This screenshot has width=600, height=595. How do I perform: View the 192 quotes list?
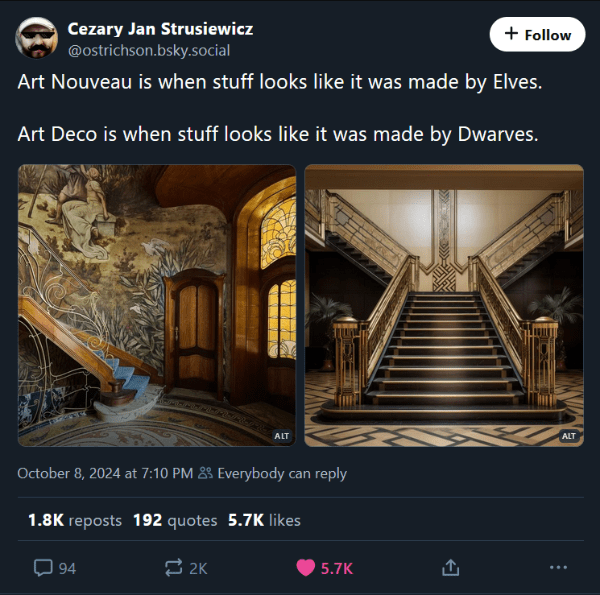175,520
